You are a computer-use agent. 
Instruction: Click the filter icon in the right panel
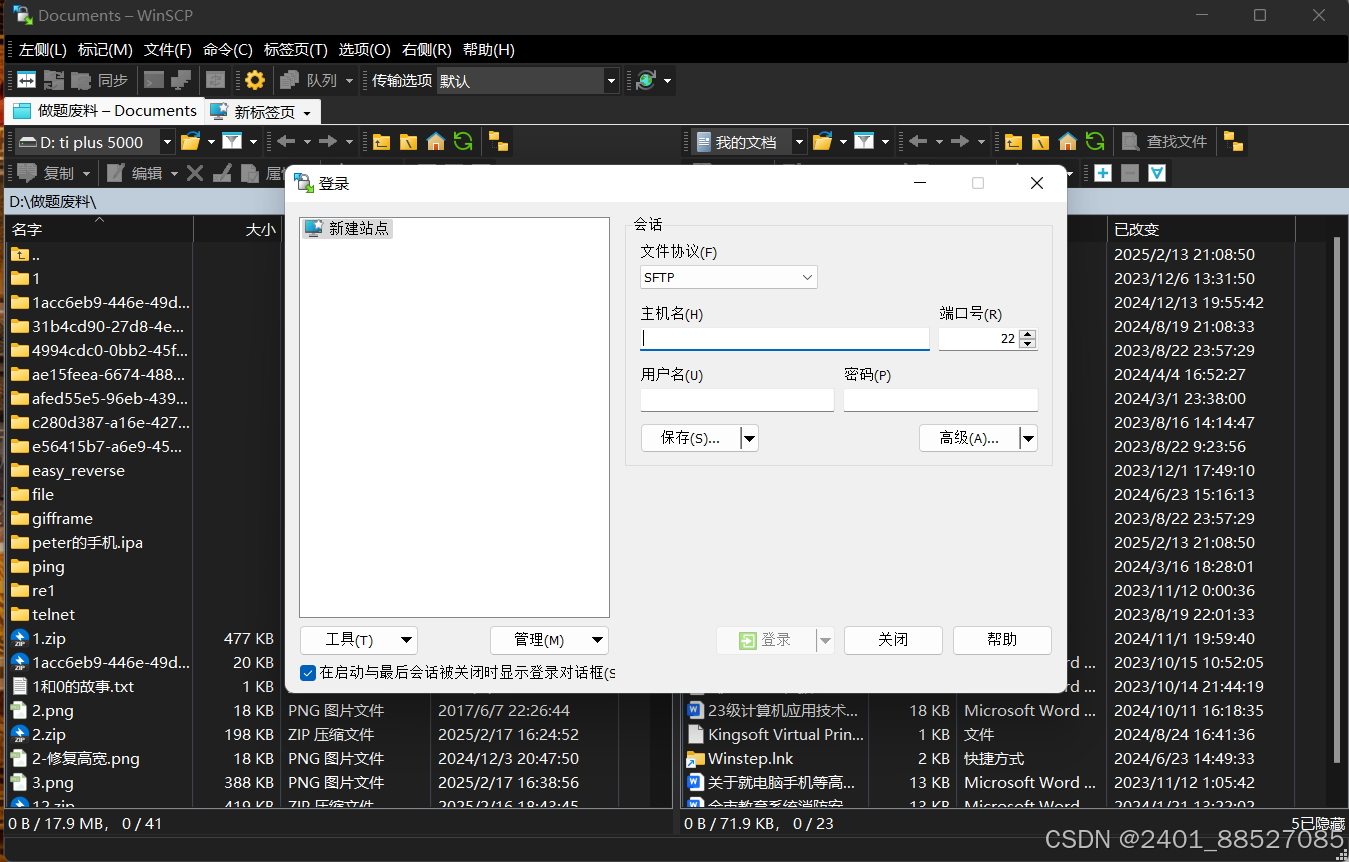tap(864, 142)
